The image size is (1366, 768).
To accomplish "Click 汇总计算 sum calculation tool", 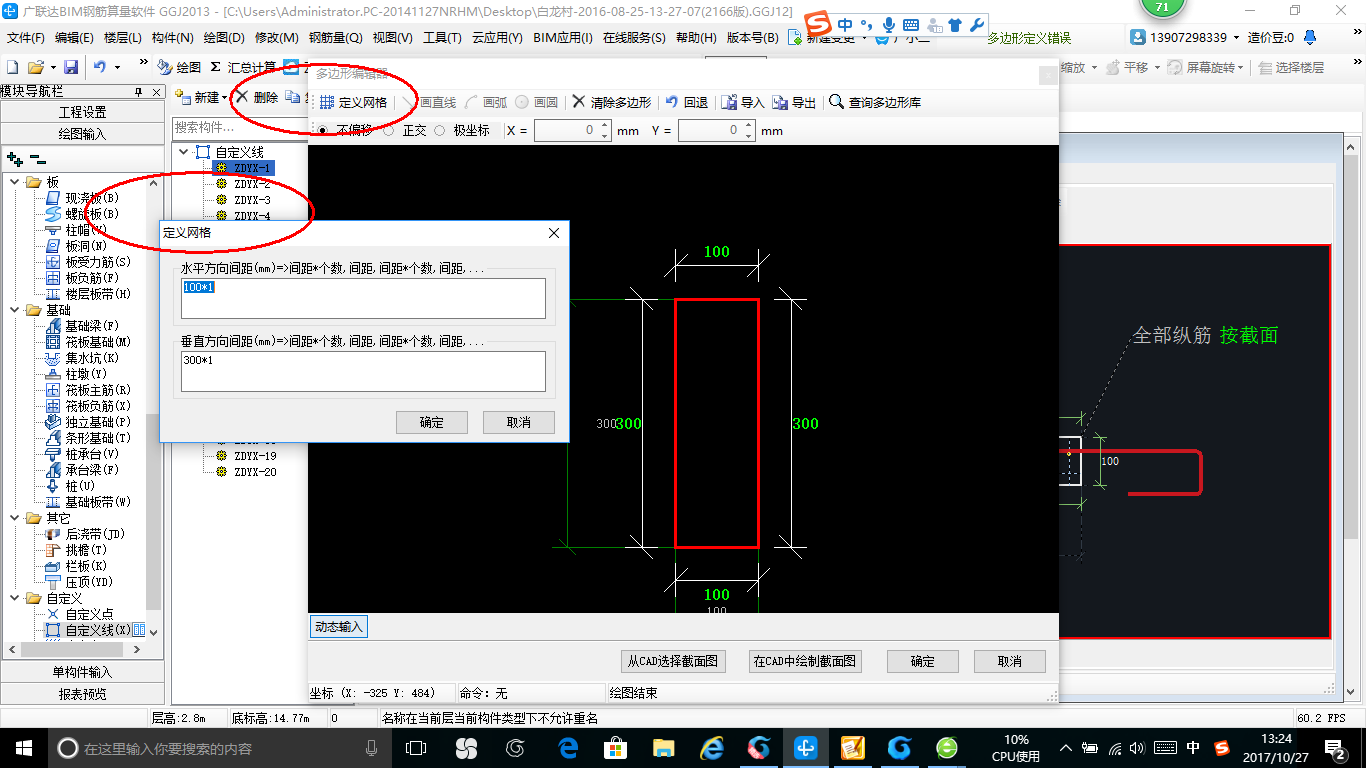I will pos(243,67).
